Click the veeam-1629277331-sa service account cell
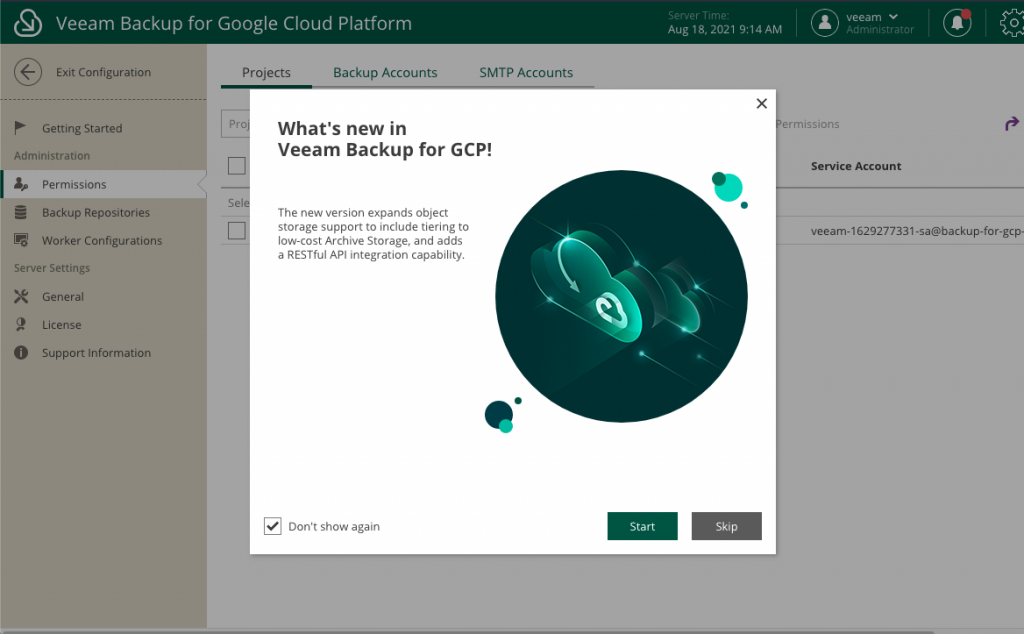 (917, 230)
